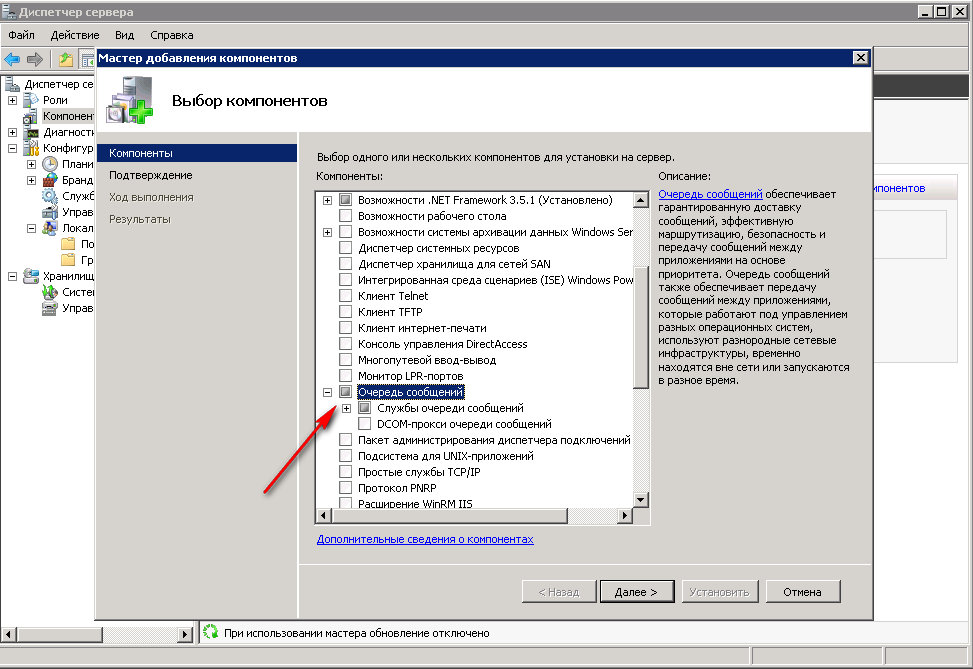This screenshot has height=669, width=973.
Task: Open the Справка menu
Action: 171,35
